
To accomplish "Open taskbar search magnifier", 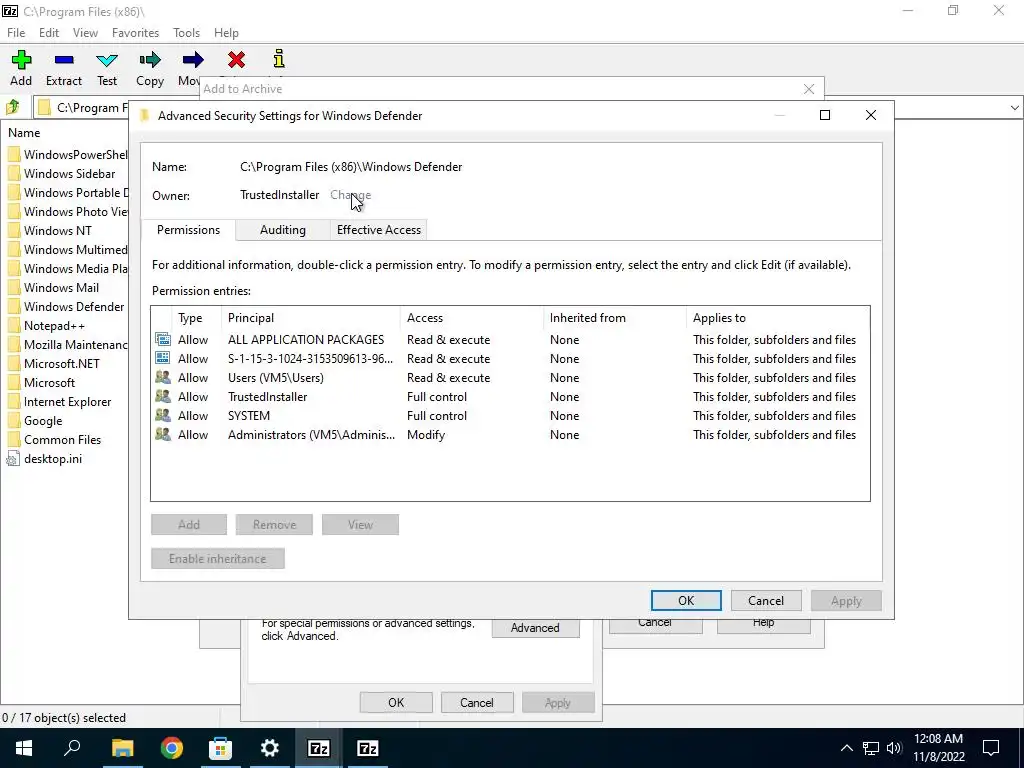I will (72, 748).
